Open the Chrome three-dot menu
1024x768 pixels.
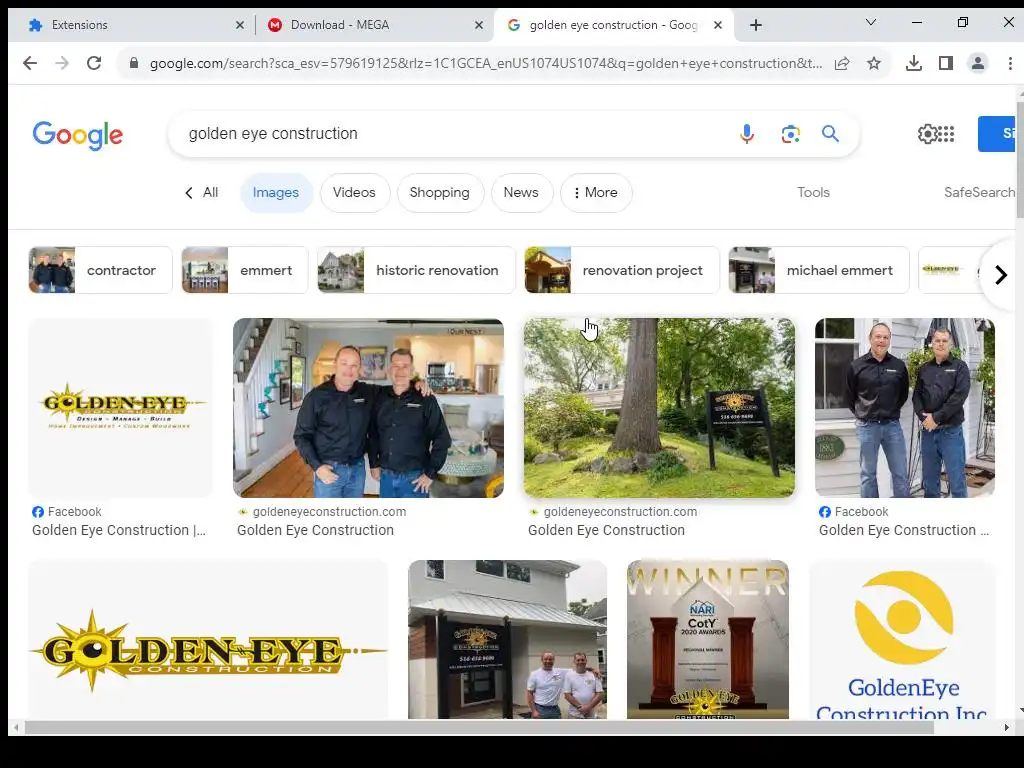click(1010, 63)
